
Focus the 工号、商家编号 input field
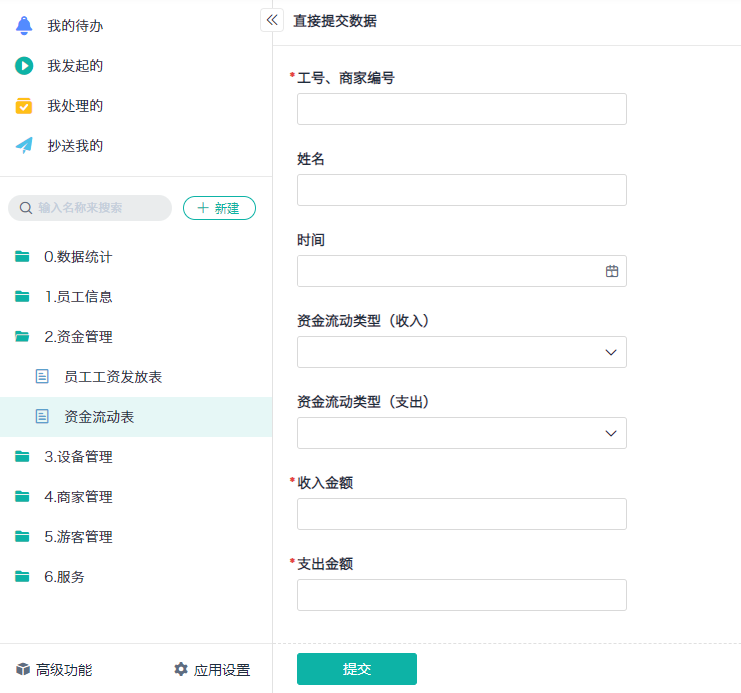(461, 109)
